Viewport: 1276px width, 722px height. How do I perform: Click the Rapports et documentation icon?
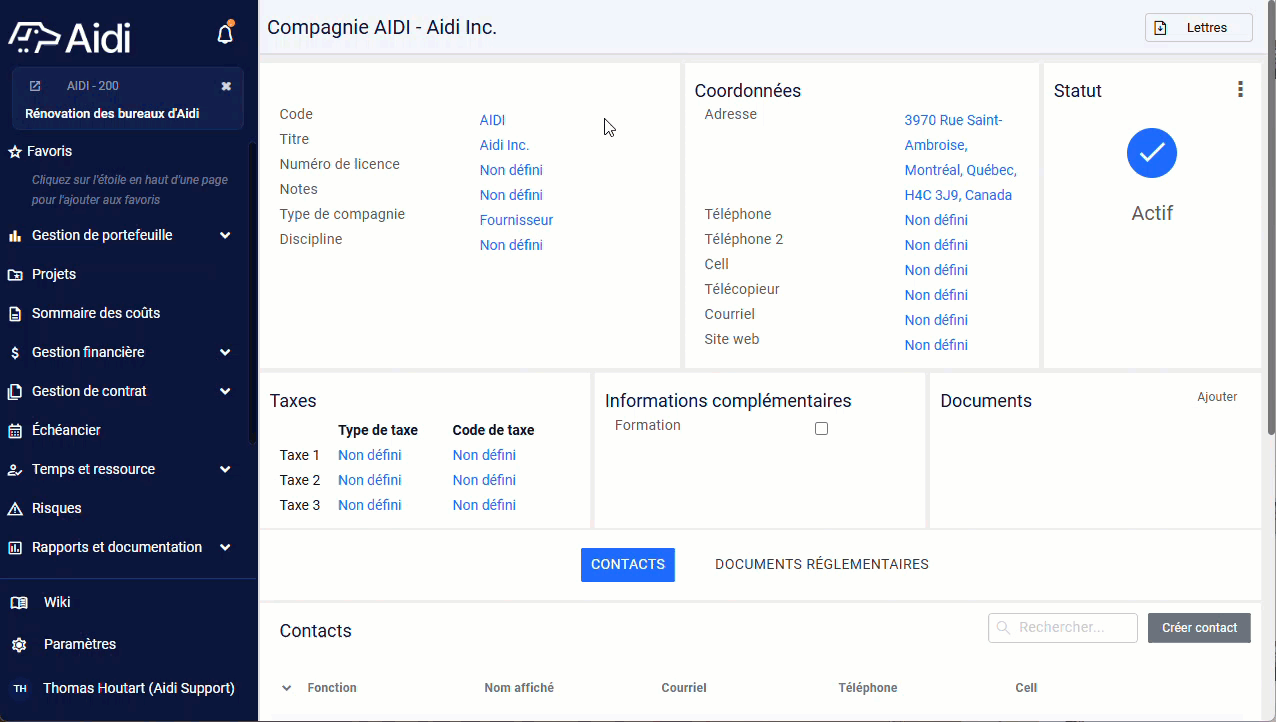click(x=15, y=548)
